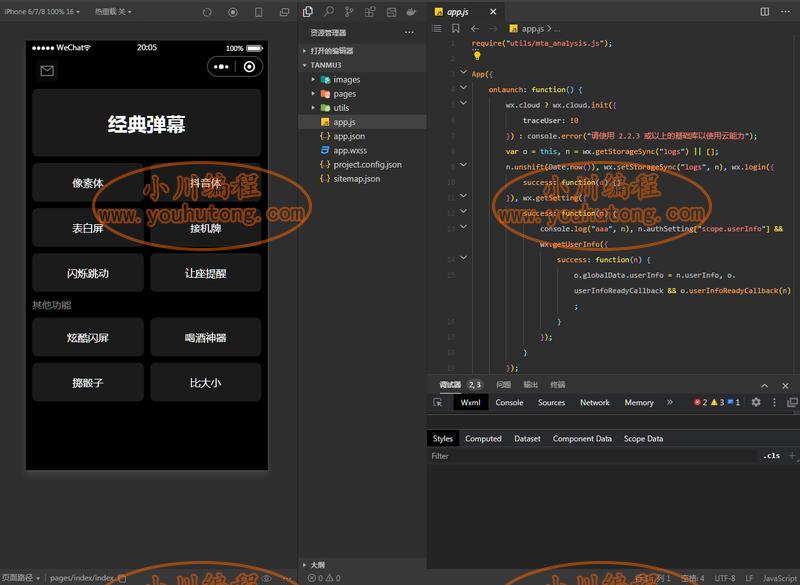
Task: Open the iPhone 6/7/8 device dropdown
Action: [42, 12]
